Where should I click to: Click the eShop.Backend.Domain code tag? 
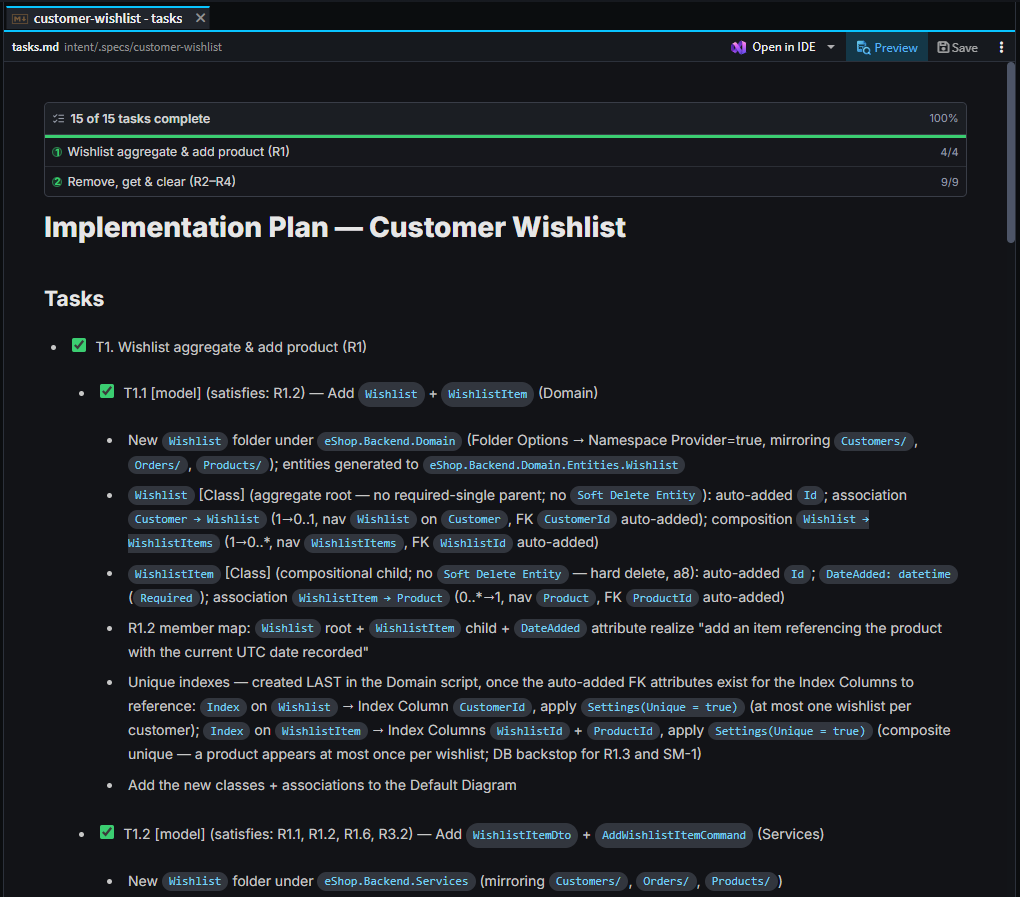pyautogui.click(x=390, y=441)
